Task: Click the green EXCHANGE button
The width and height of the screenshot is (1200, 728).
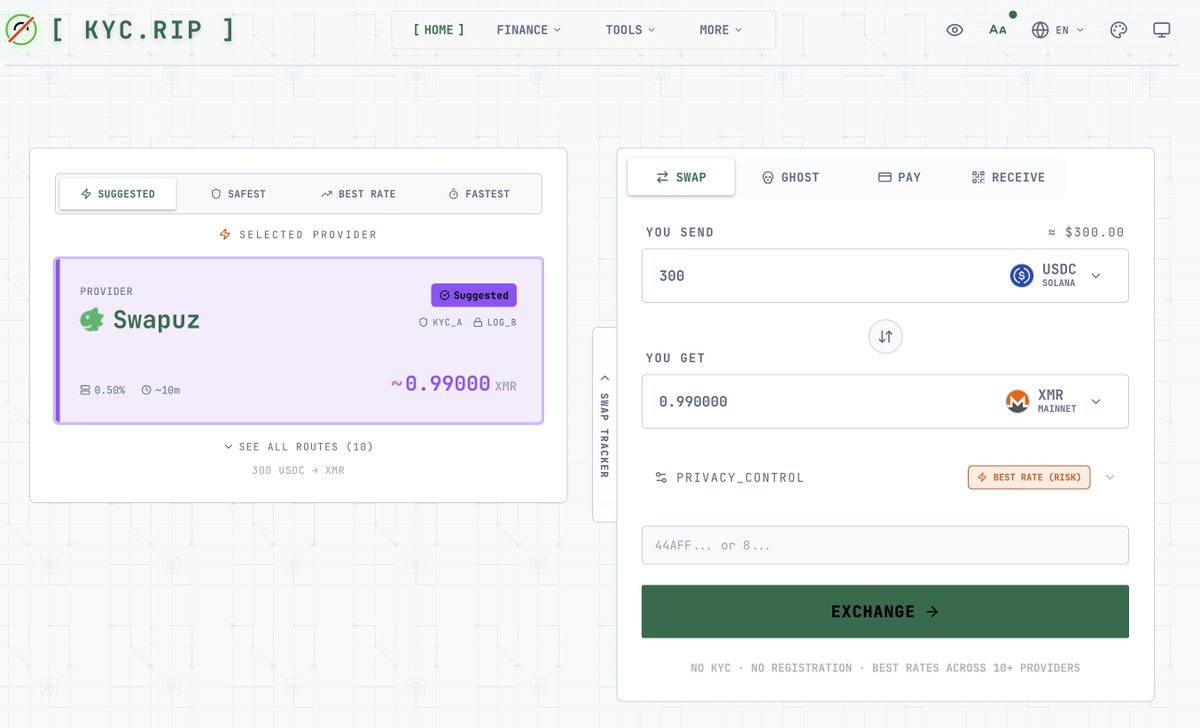Action: [885, 612]
